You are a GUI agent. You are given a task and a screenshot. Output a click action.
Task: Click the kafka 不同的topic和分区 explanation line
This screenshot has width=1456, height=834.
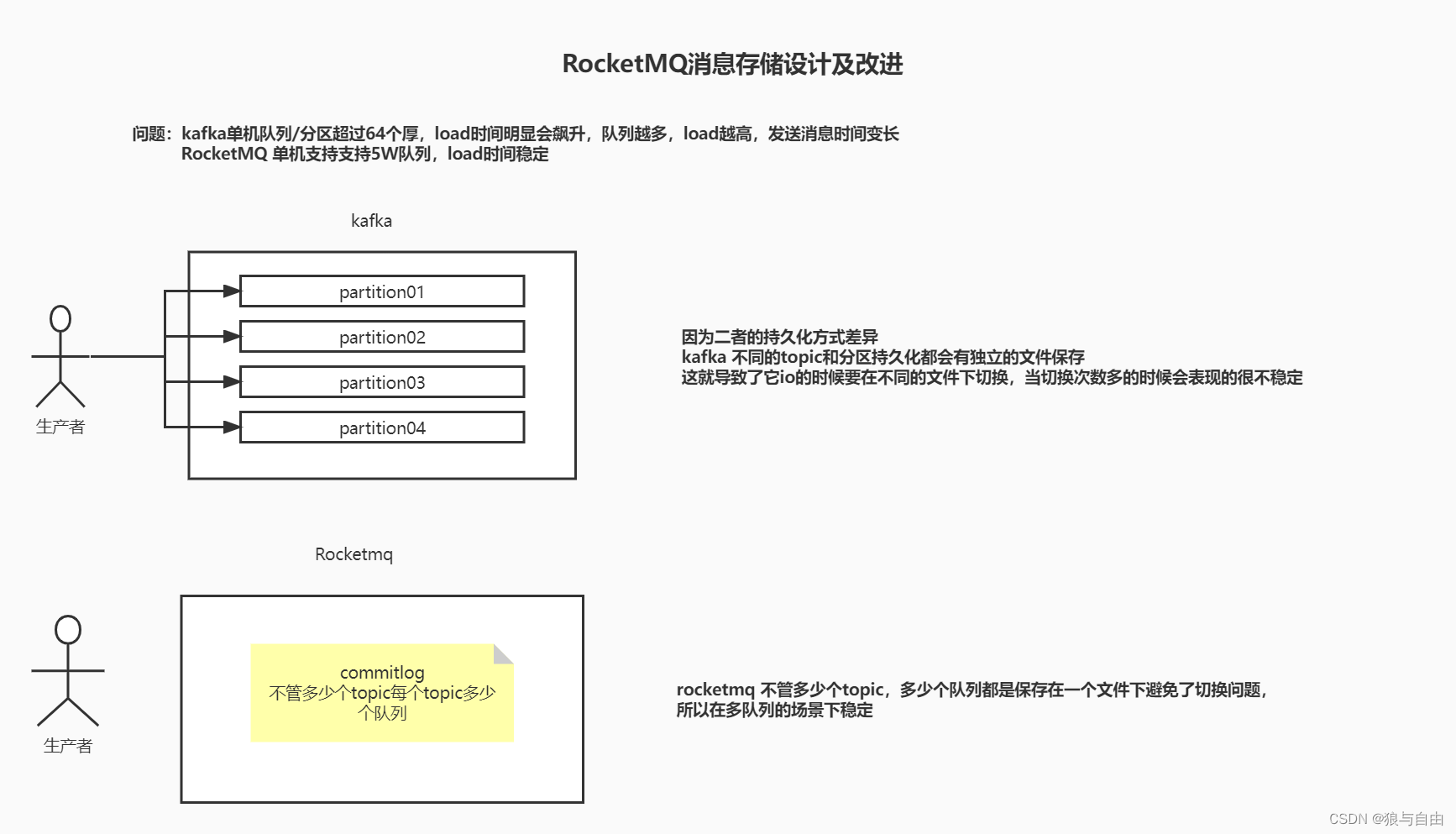(883, 357)
